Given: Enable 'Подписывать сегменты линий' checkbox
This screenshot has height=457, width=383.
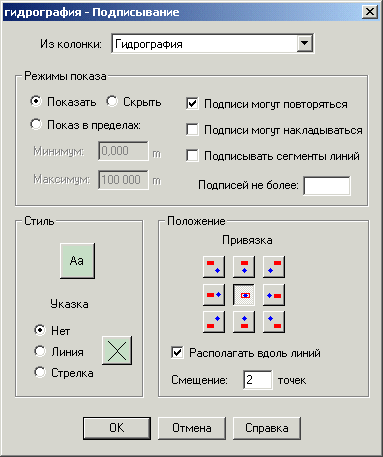Looking at the screenshot, I should (x=192, y=155).
